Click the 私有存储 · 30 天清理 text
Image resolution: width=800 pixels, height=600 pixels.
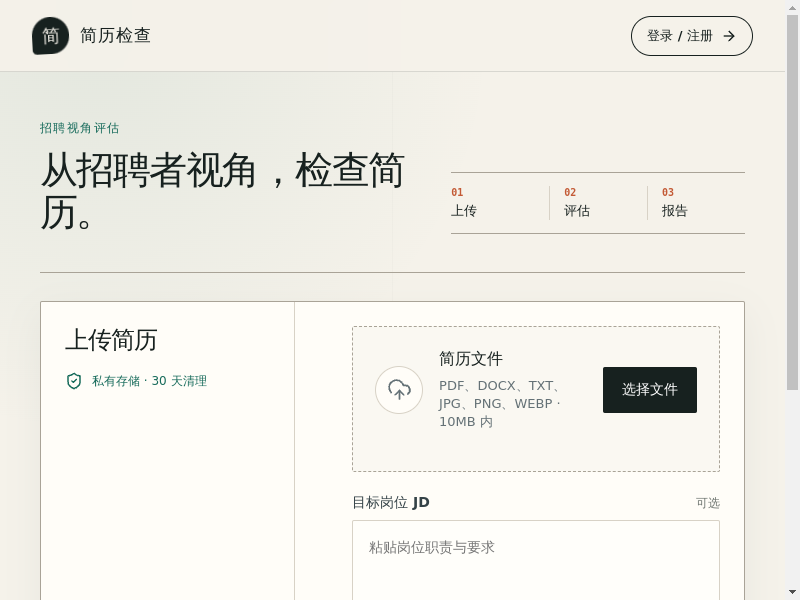[x=149, y=381]
